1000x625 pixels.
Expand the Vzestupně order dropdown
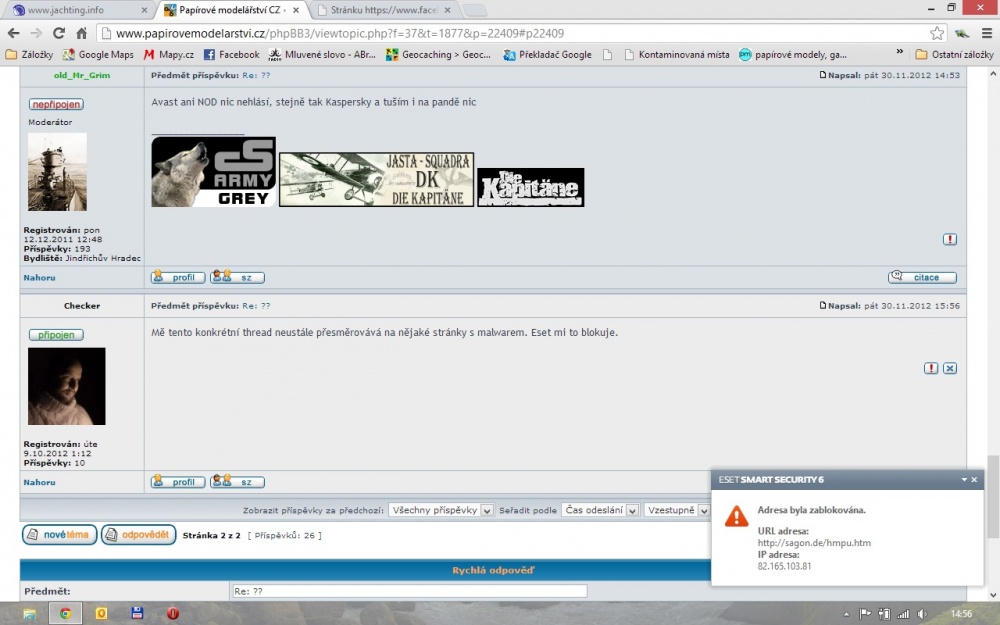coord(677,510)
